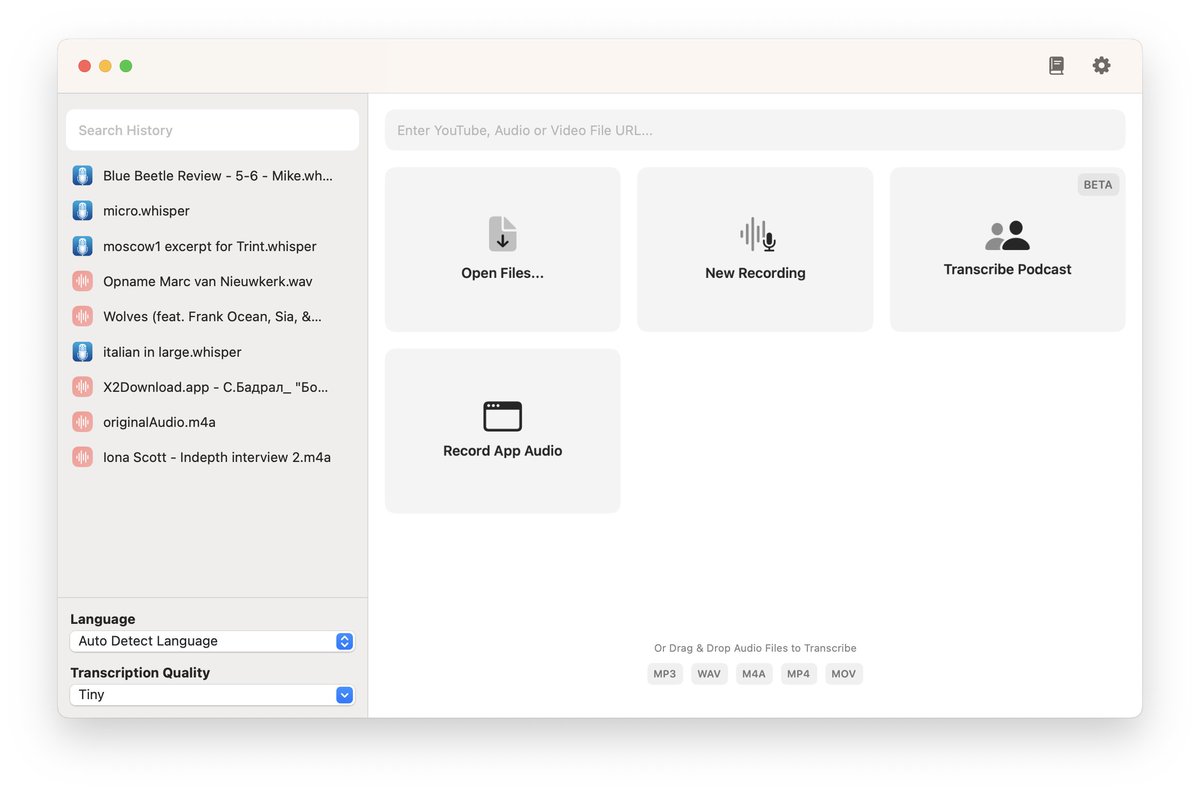
Task: Focus the YouTube, Audio or Video URL field
Action: (x=755, y=130)
